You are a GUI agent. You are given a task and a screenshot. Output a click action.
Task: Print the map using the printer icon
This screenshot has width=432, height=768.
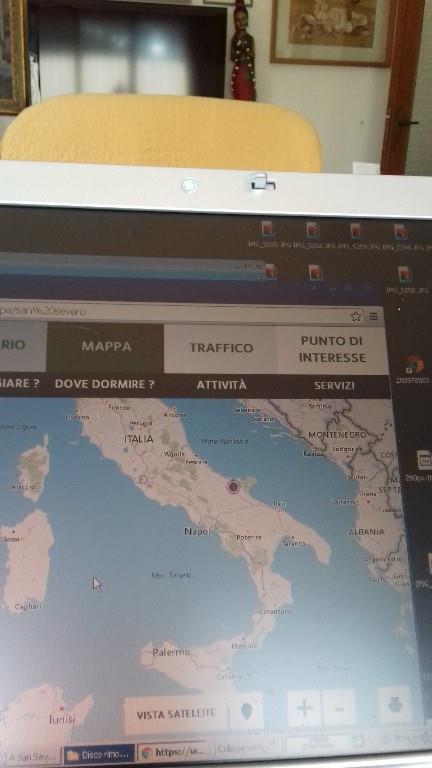tap(395, 705)
